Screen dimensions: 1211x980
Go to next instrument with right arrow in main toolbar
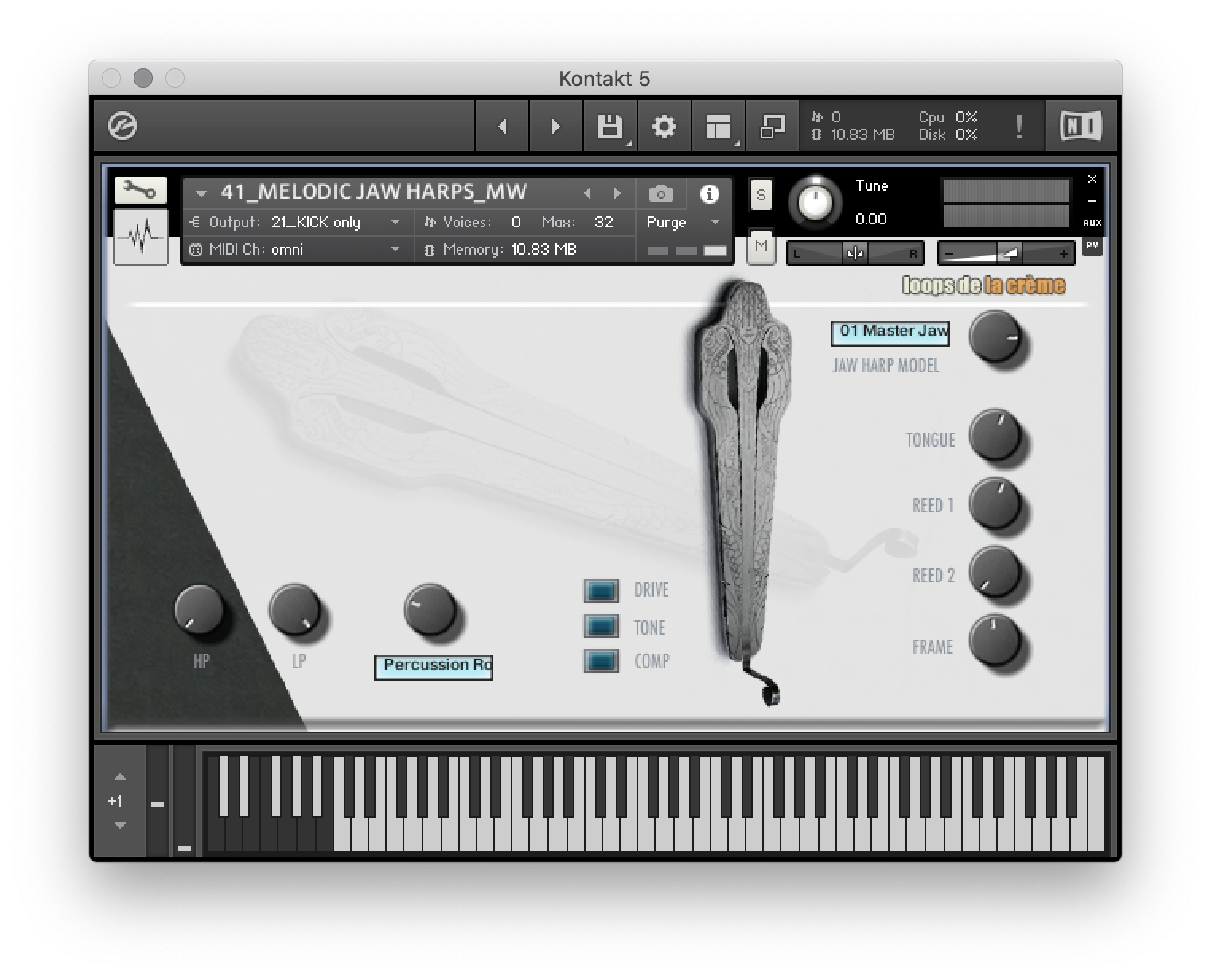[555, 126]
